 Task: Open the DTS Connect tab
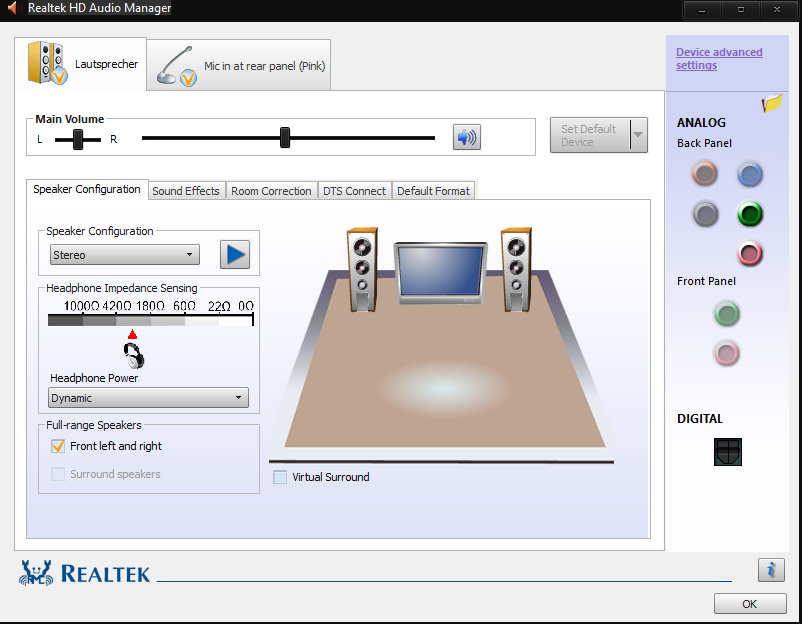coord(354,191)
